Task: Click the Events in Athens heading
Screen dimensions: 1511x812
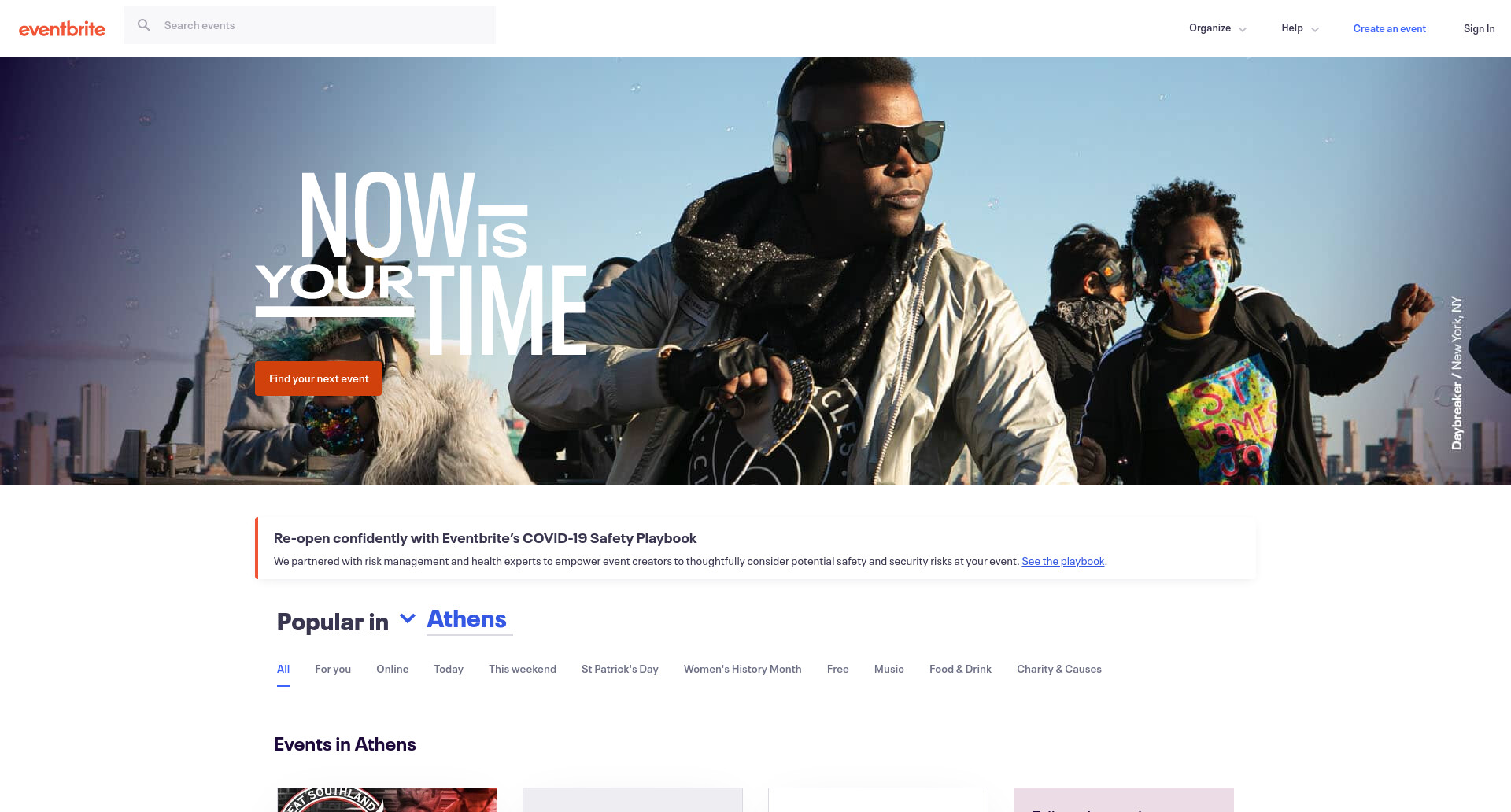Action: pyautogui.click(x=345, y=744)
